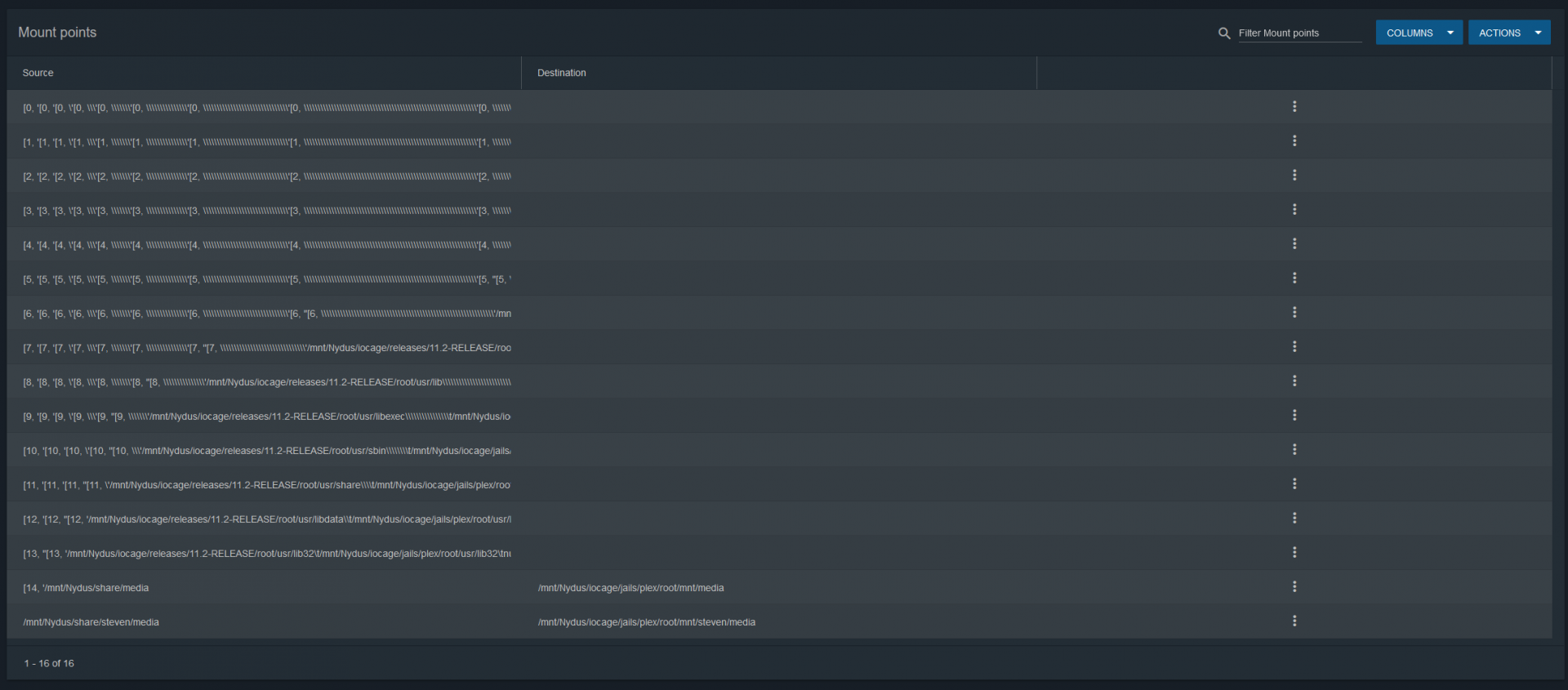Open options menu for /mnt/Nydus/share/media row

pos(1294,587)
